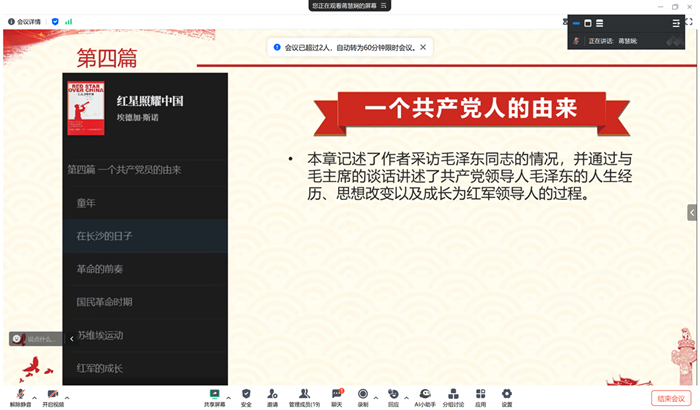Expand arrow next to 解除静音
The height and width of the screenshot is (410, 700).
(33, 395)
